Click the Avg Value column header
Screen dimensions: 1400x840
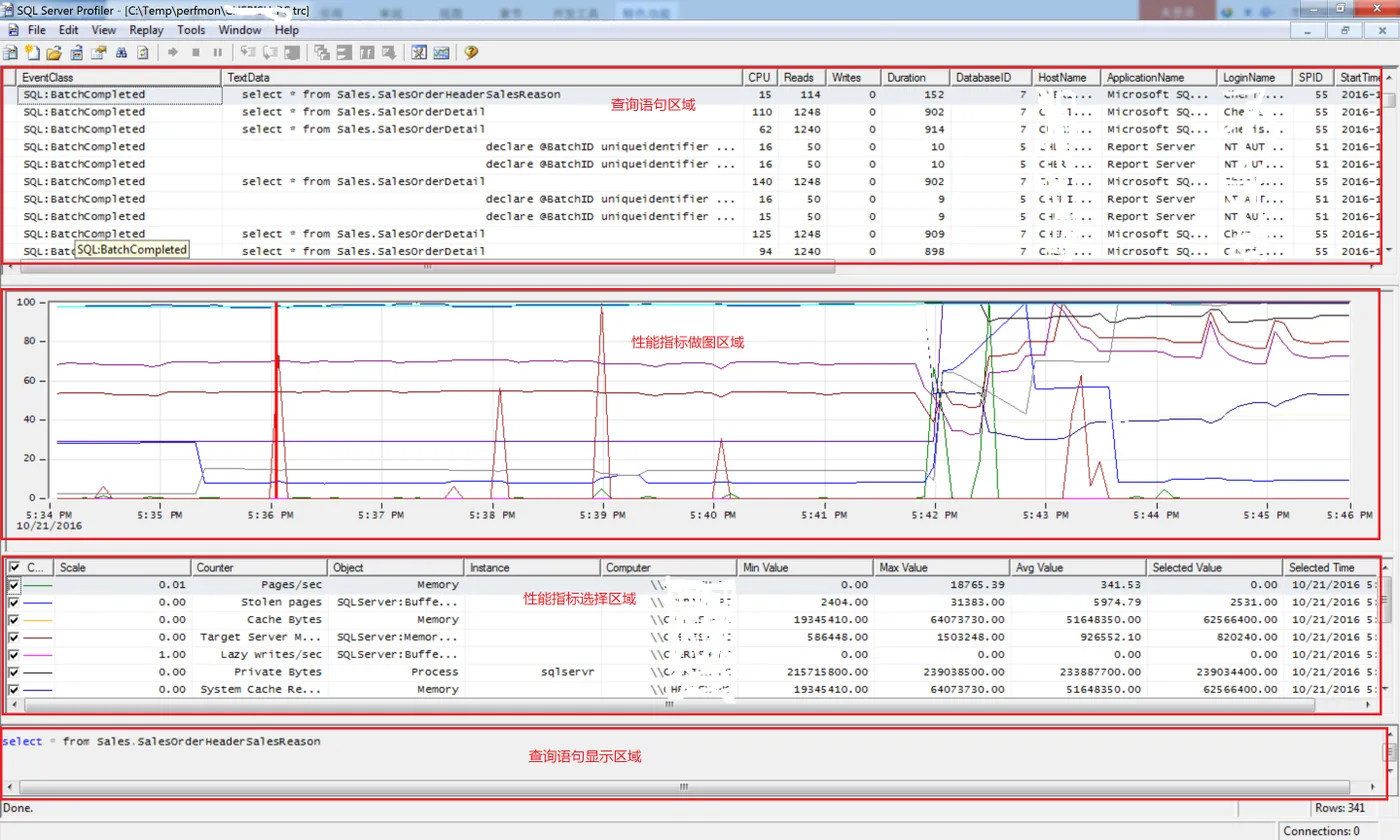[x=1079, y=567]
